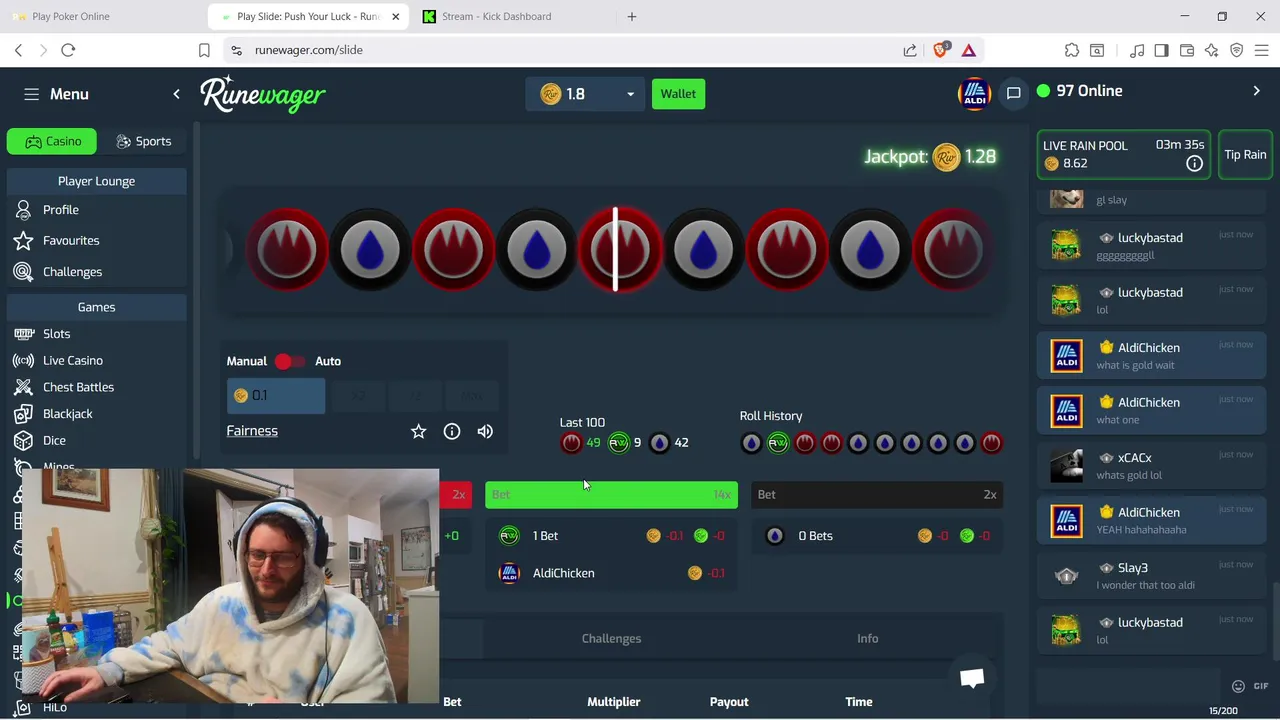This screenshot has height=720, width=1280.
Task: Open the Blackjack game
Action: [x=67, y=414]
